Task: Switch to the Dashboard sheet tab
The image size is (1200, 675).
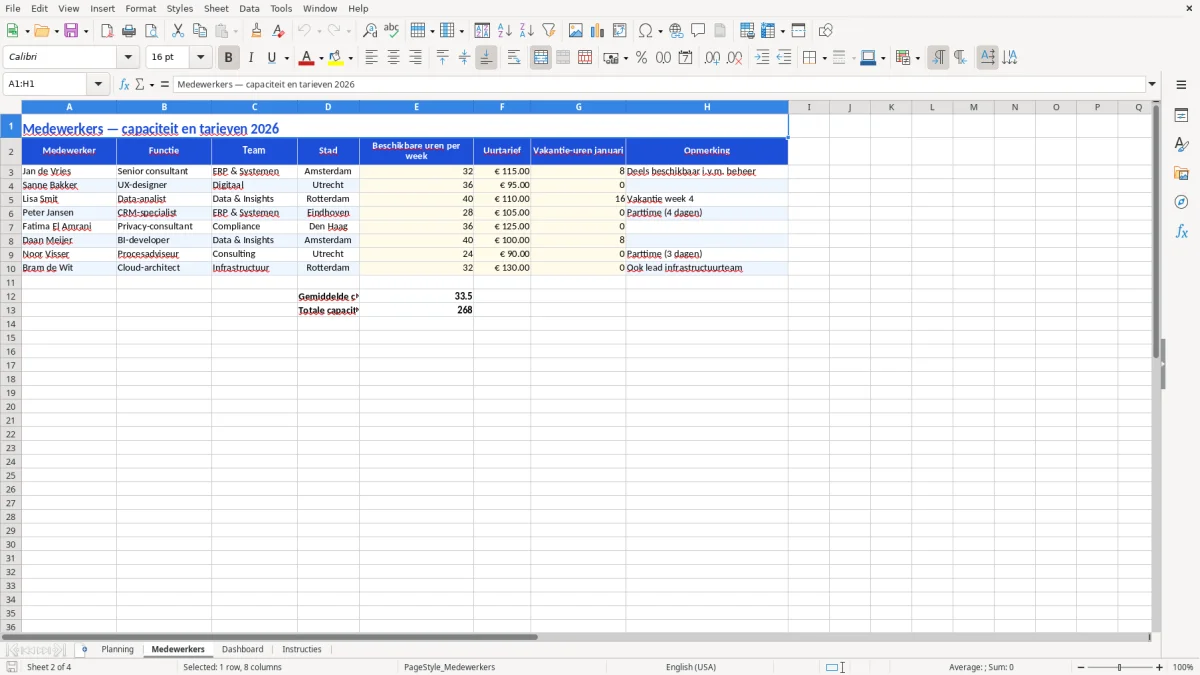Action: (x=243, y=649)
